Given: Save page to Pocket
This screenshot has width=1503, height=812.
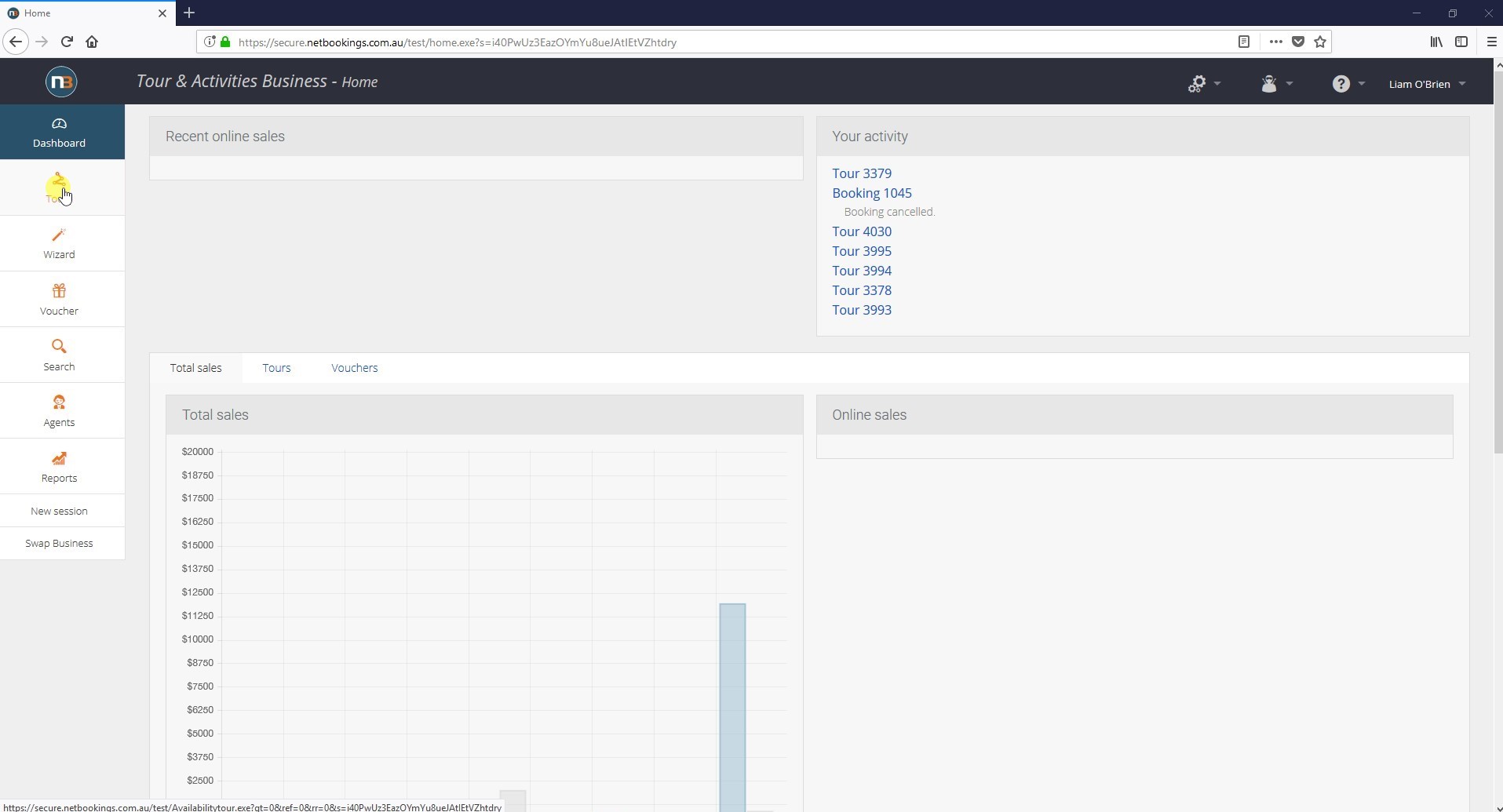Looking at the screenshot, I should pyautogui.click(x=1298, y=42).
